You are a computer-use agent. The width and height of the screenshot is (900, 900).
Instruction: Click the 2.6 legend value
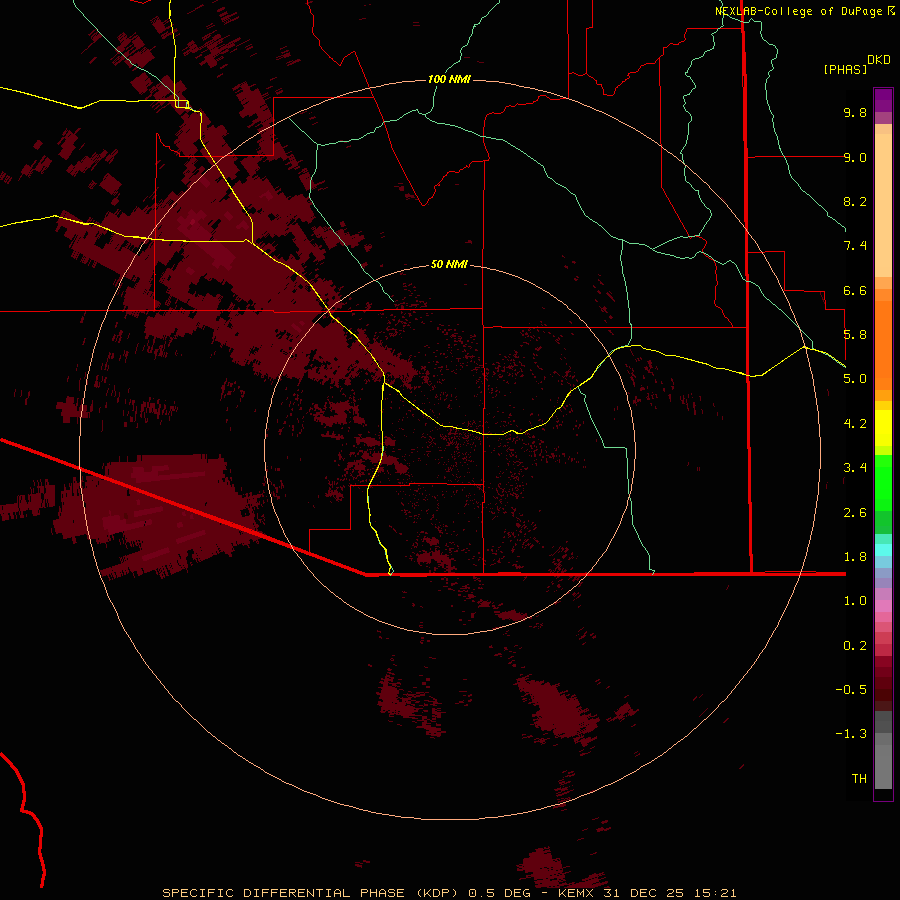[855, 513]
